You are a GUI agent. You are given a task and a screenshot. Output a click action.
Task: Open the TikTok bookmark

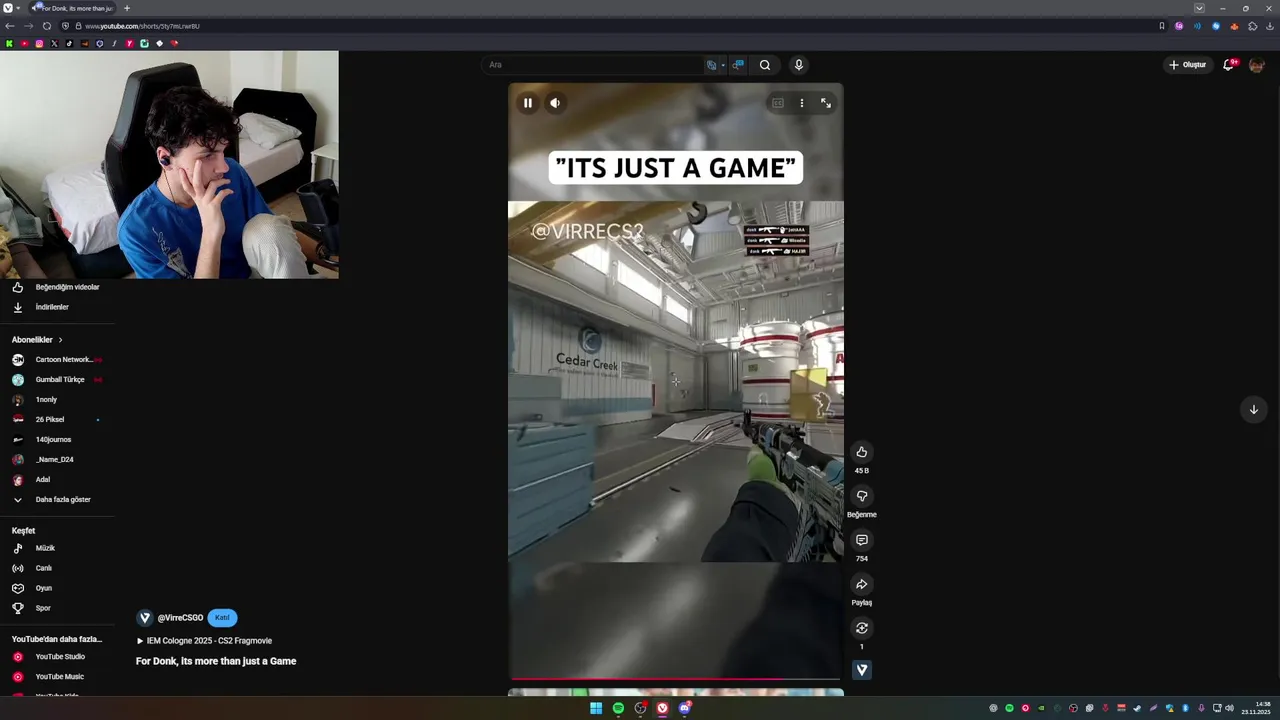click(69, 44)
